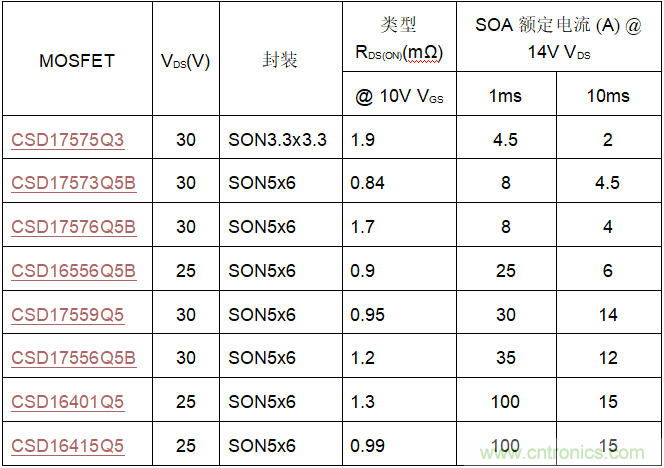Select the CSD17559Q5 link

pyautogui.click(x=68, y=315)
